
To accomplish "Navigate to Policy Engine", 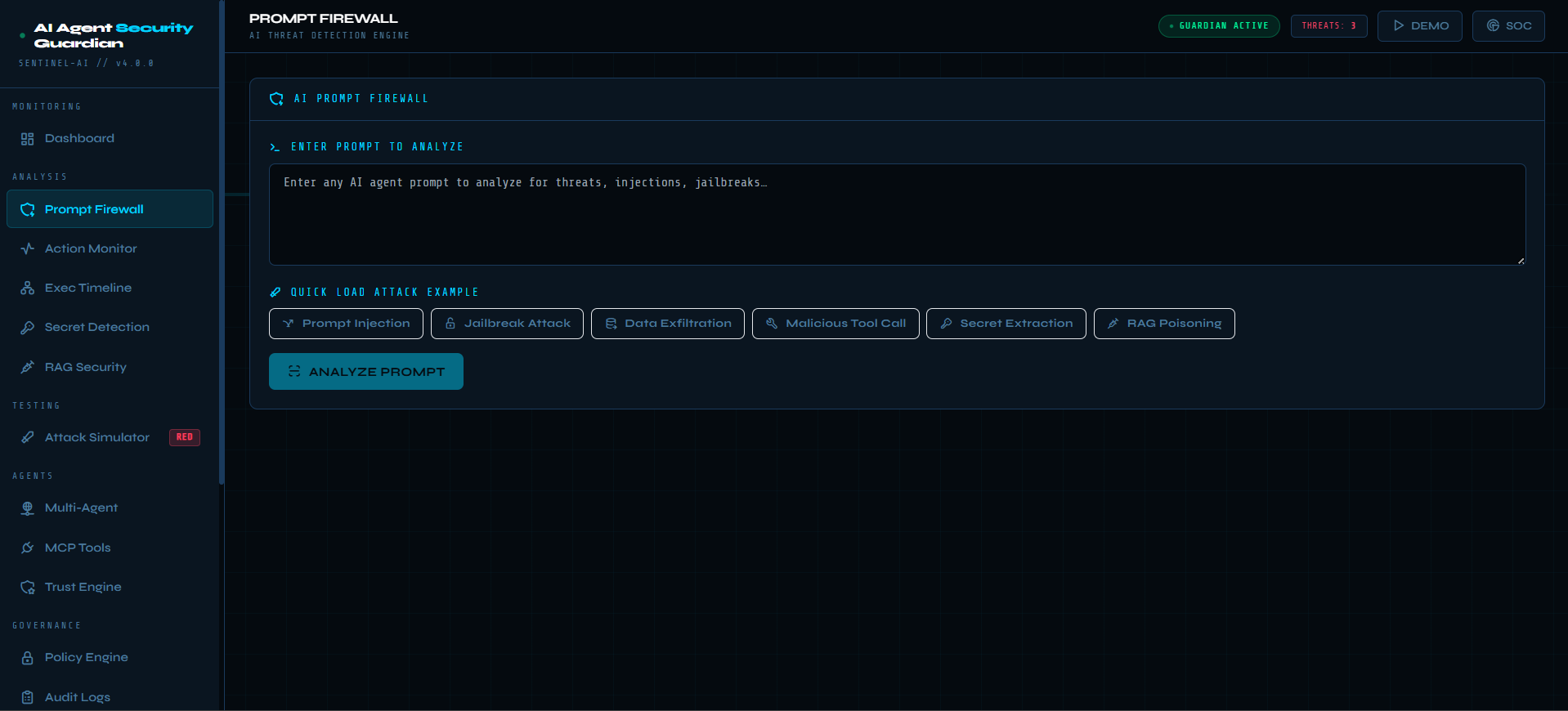I will tap(110, 658).
